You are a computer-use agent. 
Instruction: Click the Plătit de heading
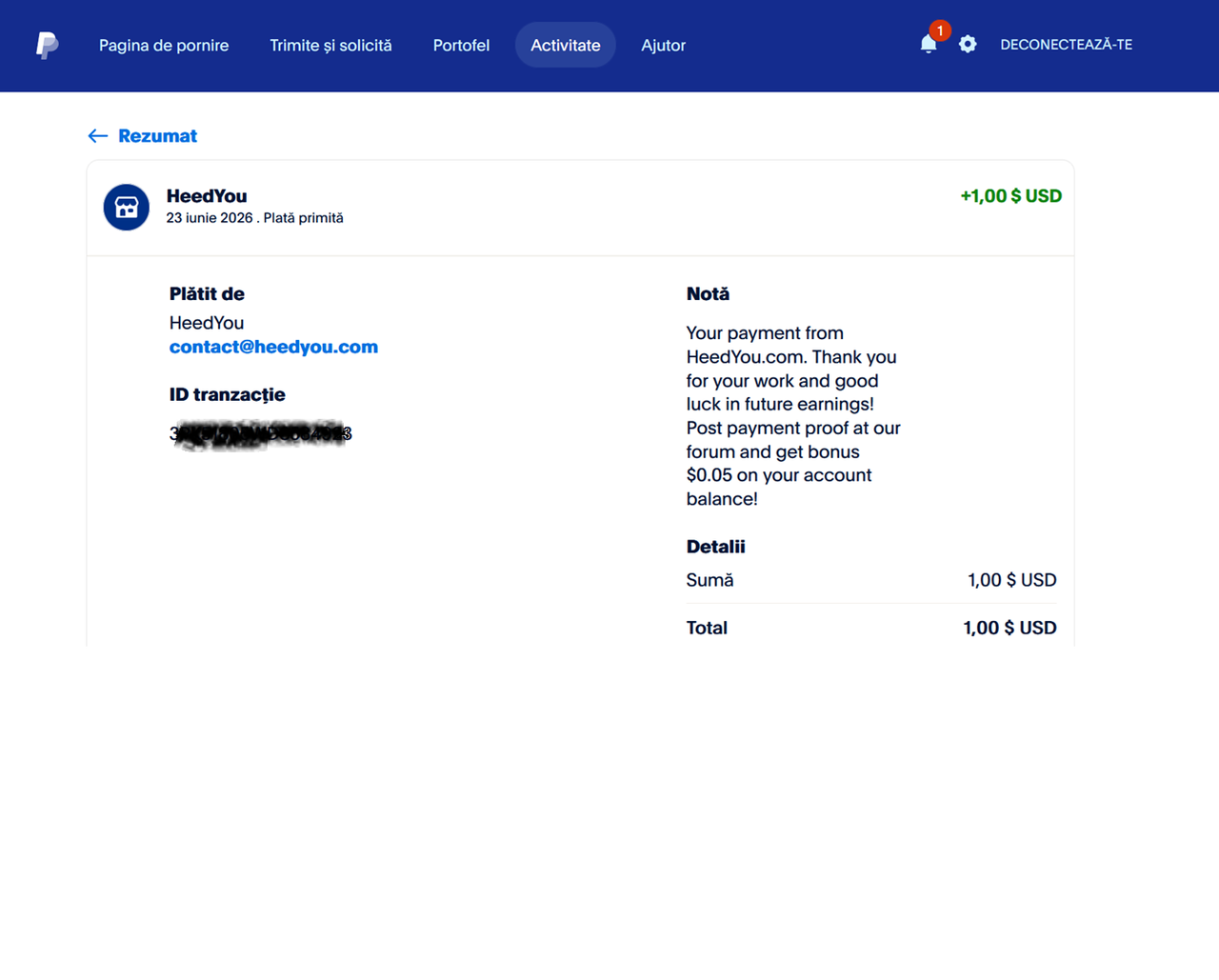tap(207, 294)
